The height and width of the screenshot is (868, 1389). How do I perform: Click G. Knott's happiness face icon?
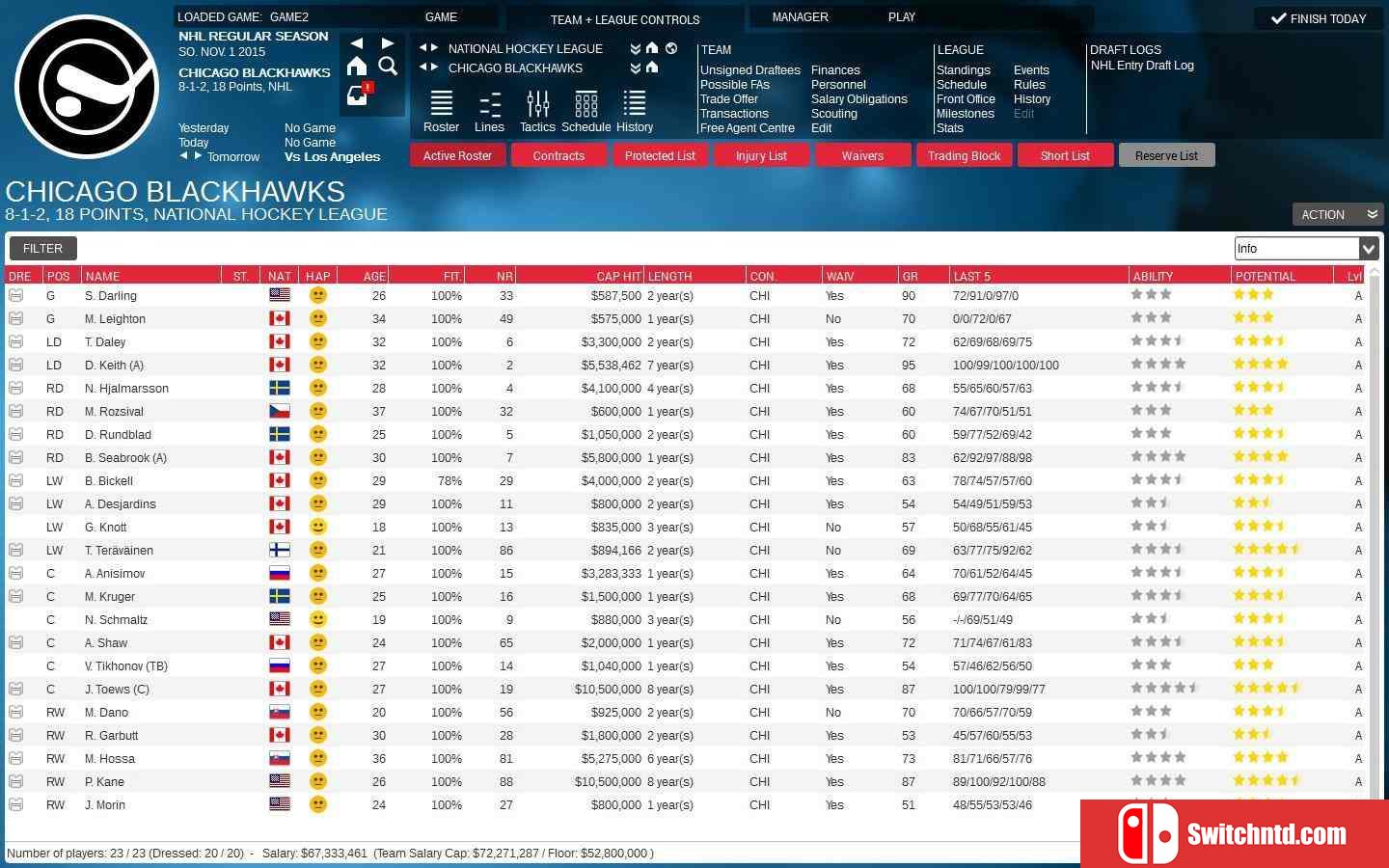coord(318,527)
